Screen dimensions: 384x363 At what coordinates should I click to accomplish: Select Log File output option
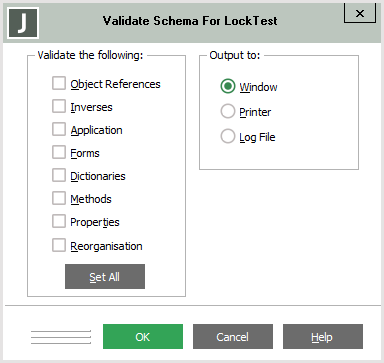[x=228, y=136]
